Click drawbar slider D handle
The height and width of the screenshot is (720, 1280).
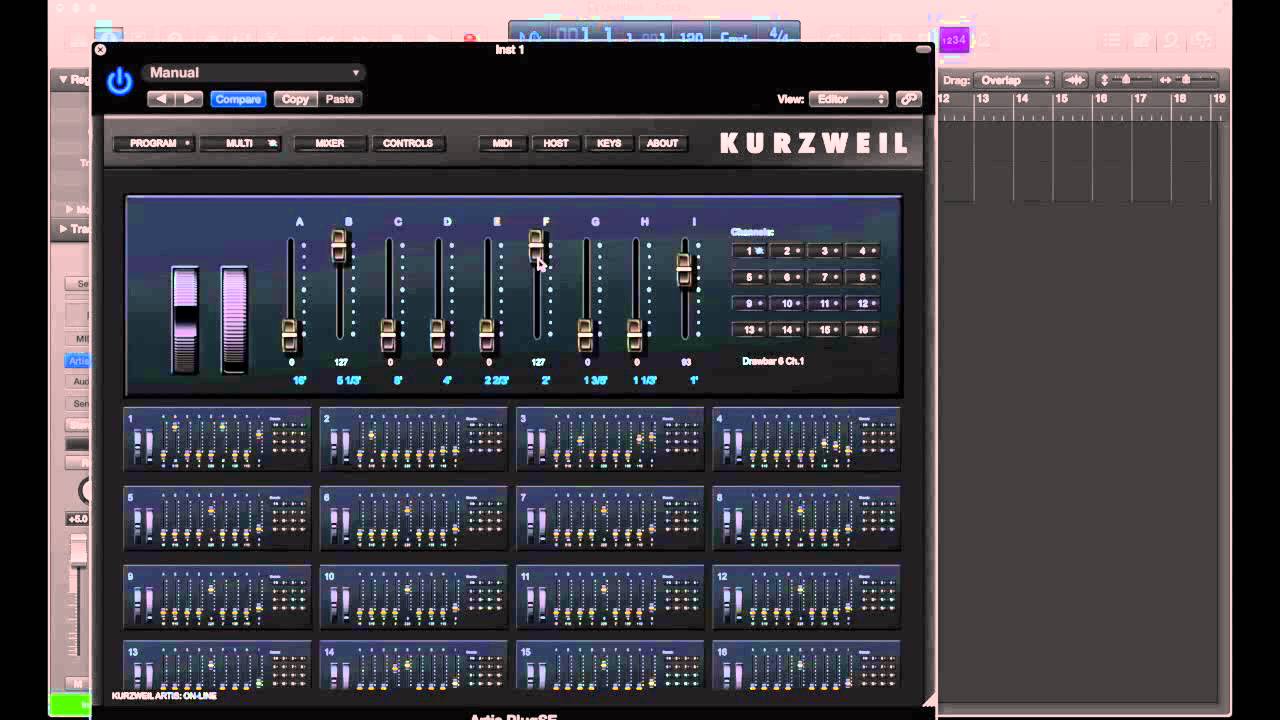437,335
